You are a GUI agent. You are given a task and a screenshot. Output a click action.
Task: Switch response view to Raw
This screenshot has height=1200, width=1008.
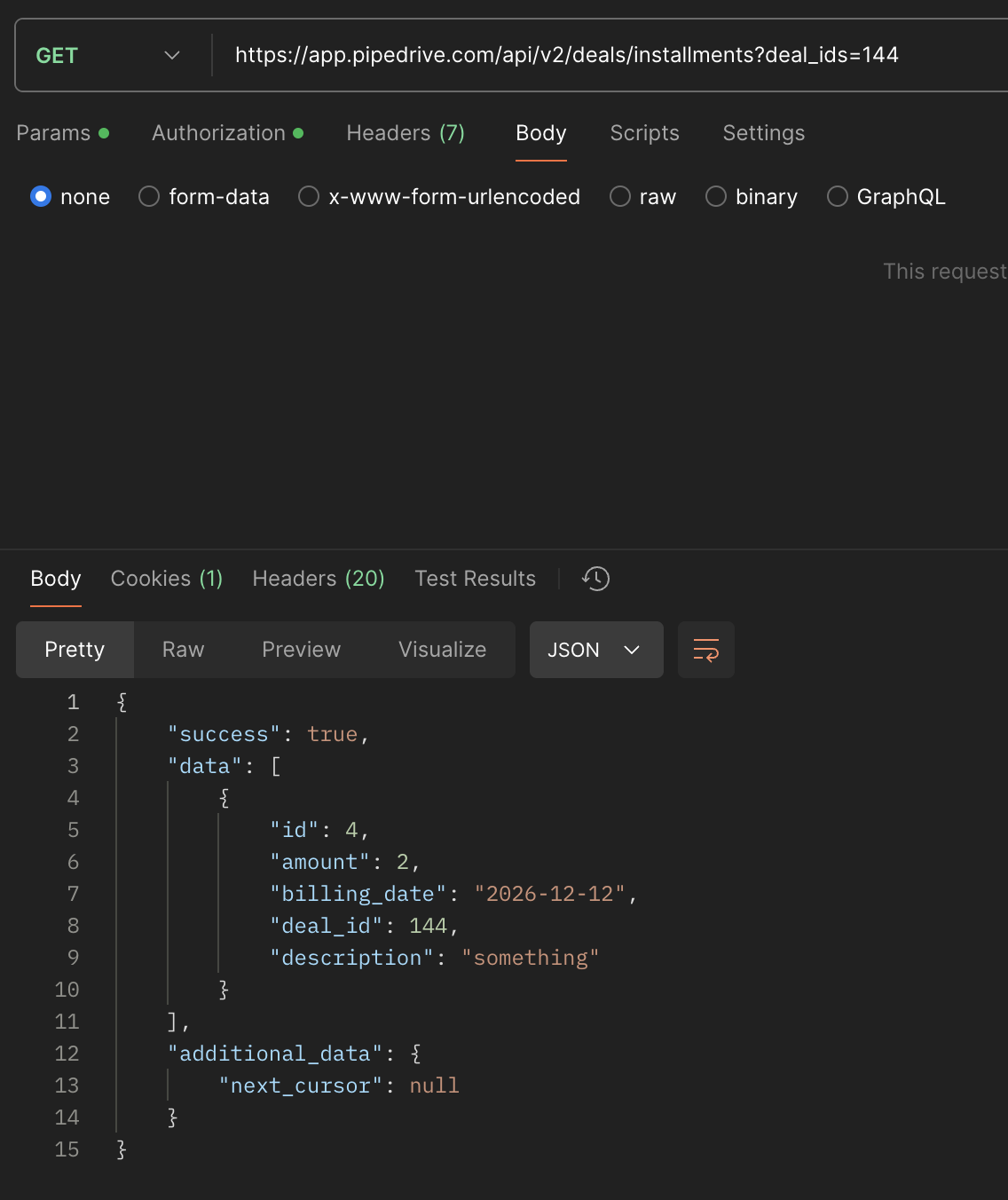[183, 650]
